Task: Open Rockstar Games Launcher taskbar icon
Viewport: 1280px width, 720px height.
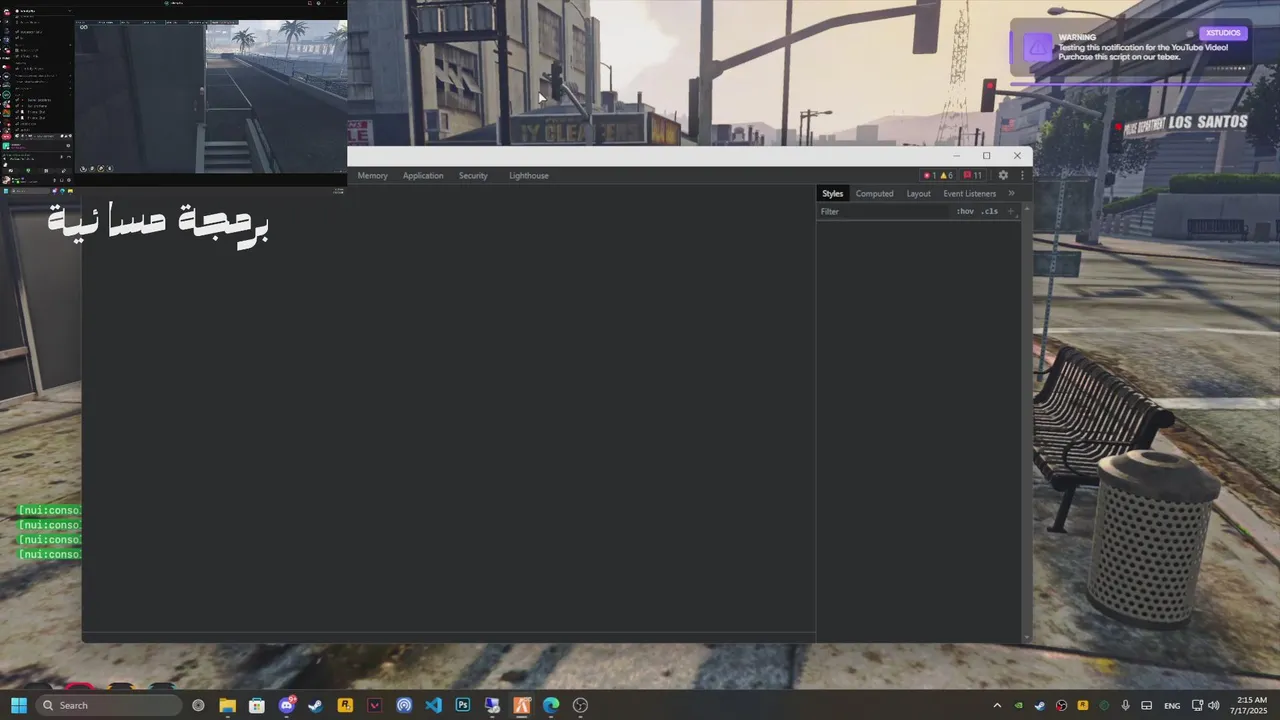Action: (345, 705)
